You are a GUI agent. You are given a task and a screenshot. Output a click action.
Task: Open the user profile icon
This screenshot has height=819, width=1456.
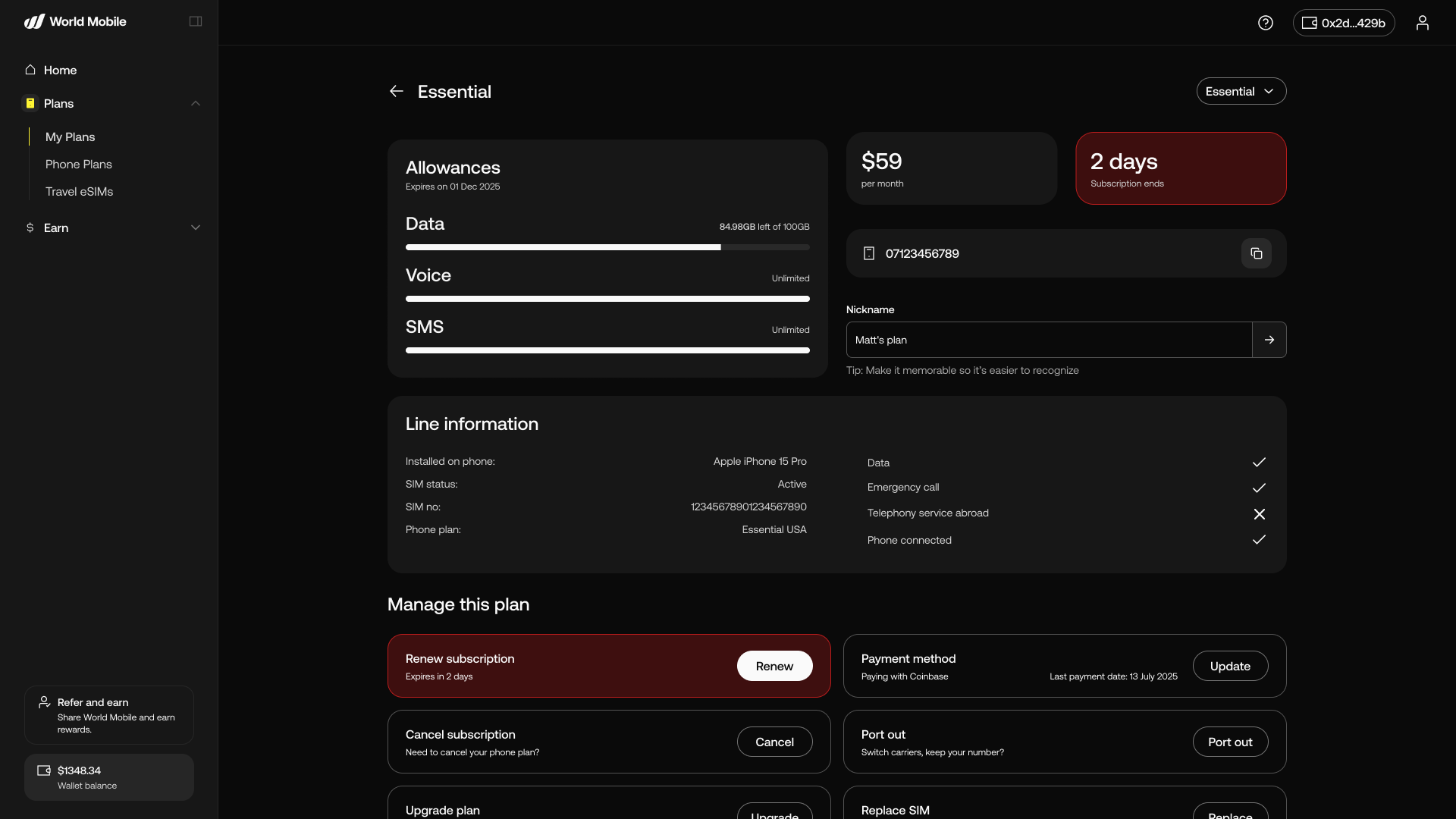click(x=1422, y=23)
